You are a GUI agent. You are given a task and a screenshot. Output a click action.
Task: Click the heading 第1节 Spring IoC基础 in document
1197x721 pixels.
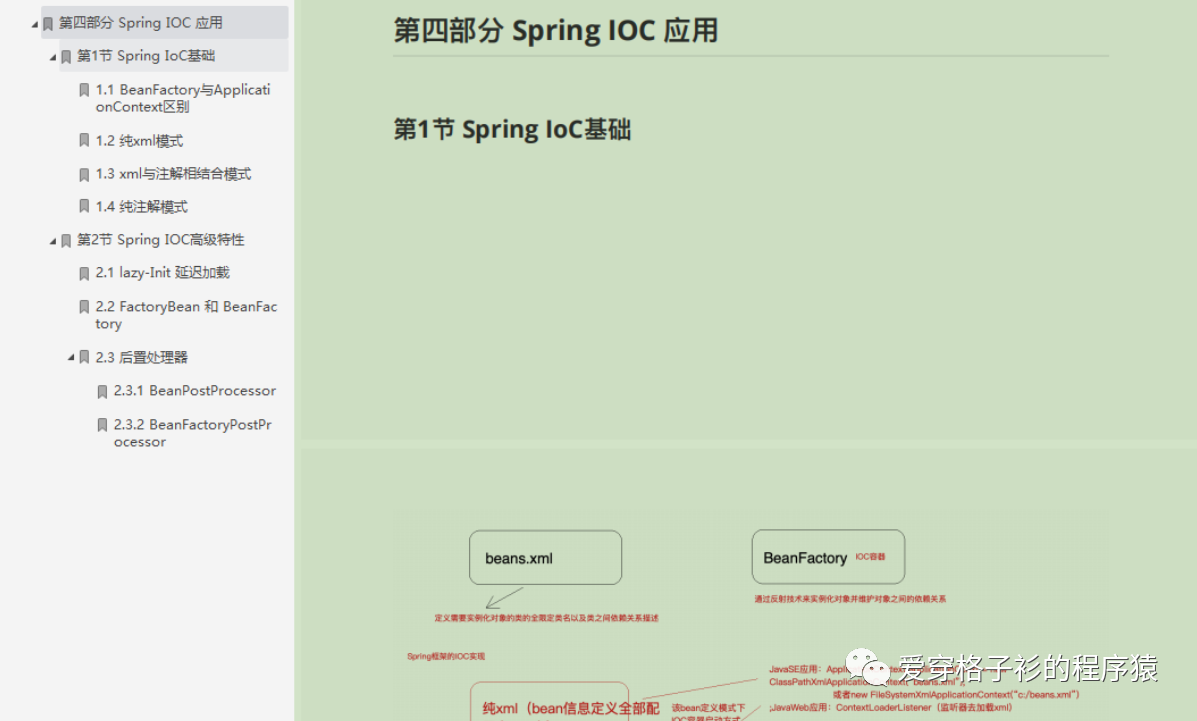click(x=512, y=129)
